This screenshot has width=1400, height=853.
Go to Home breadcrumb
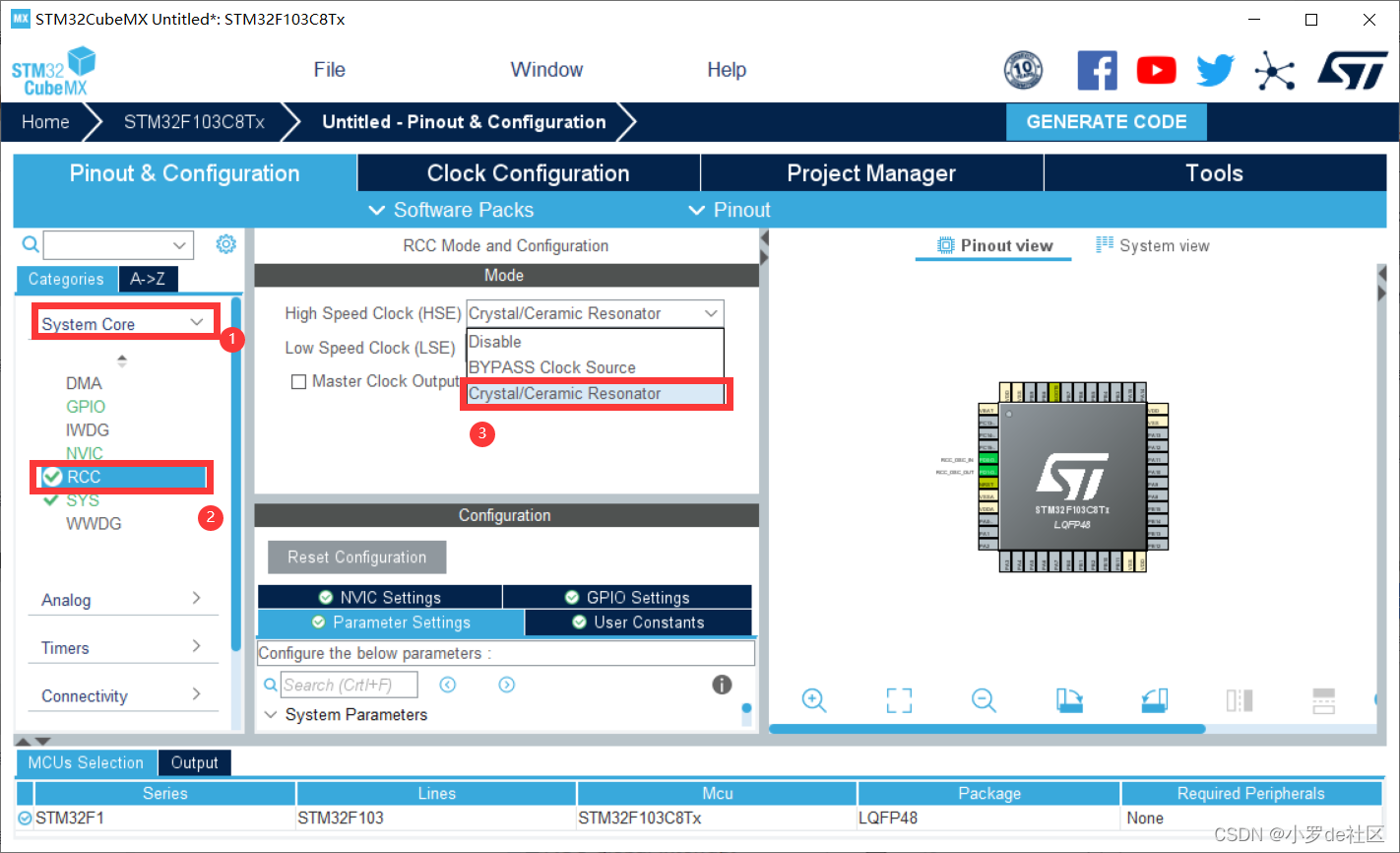tap(45, 122)
